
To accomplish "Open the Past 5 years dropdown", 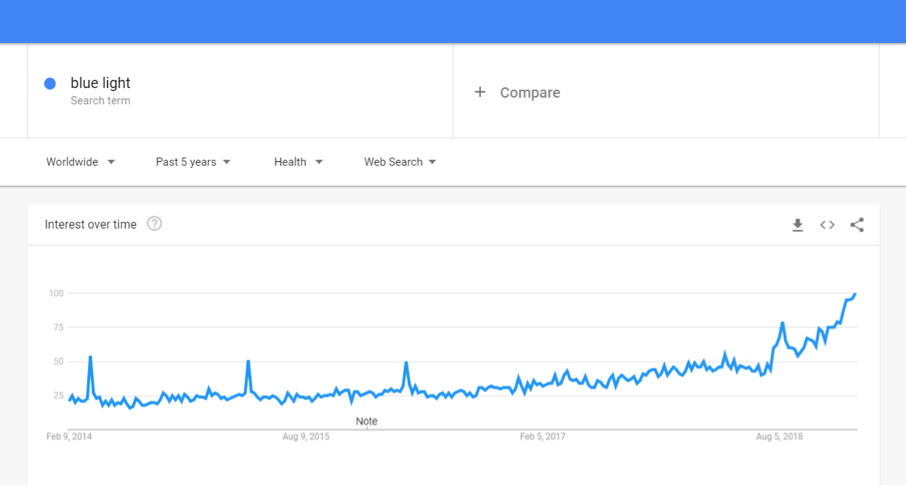I will (193, 162).
